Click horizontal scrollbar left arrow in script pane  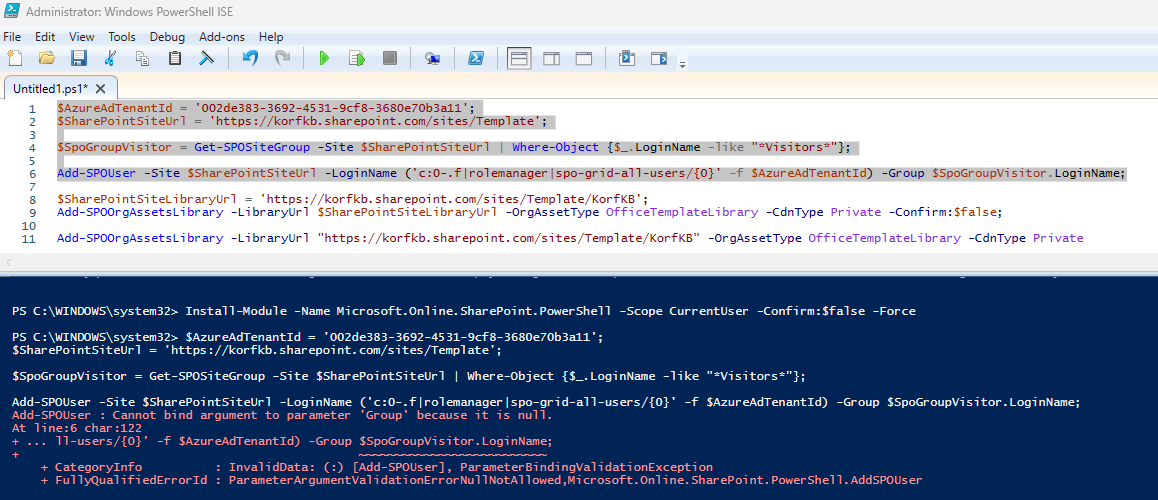click(9, 263)
